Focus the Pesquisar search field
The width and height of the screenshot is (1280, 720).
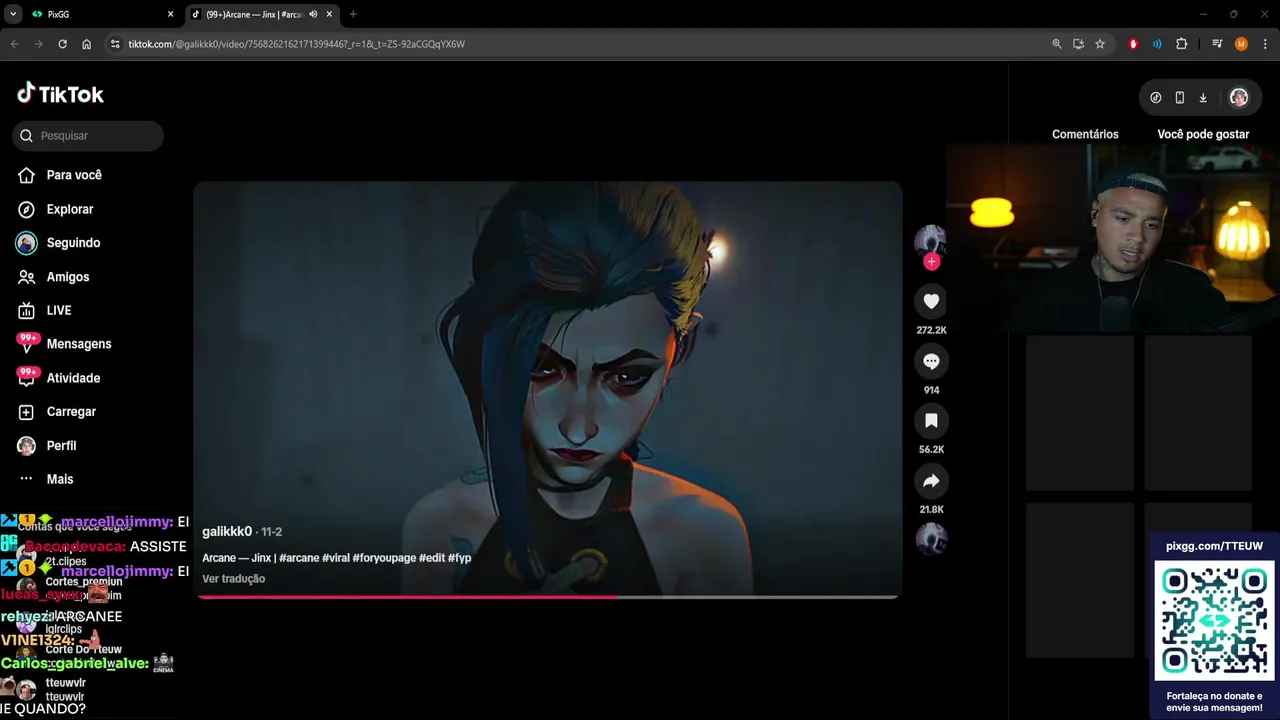tap(88, 136)
